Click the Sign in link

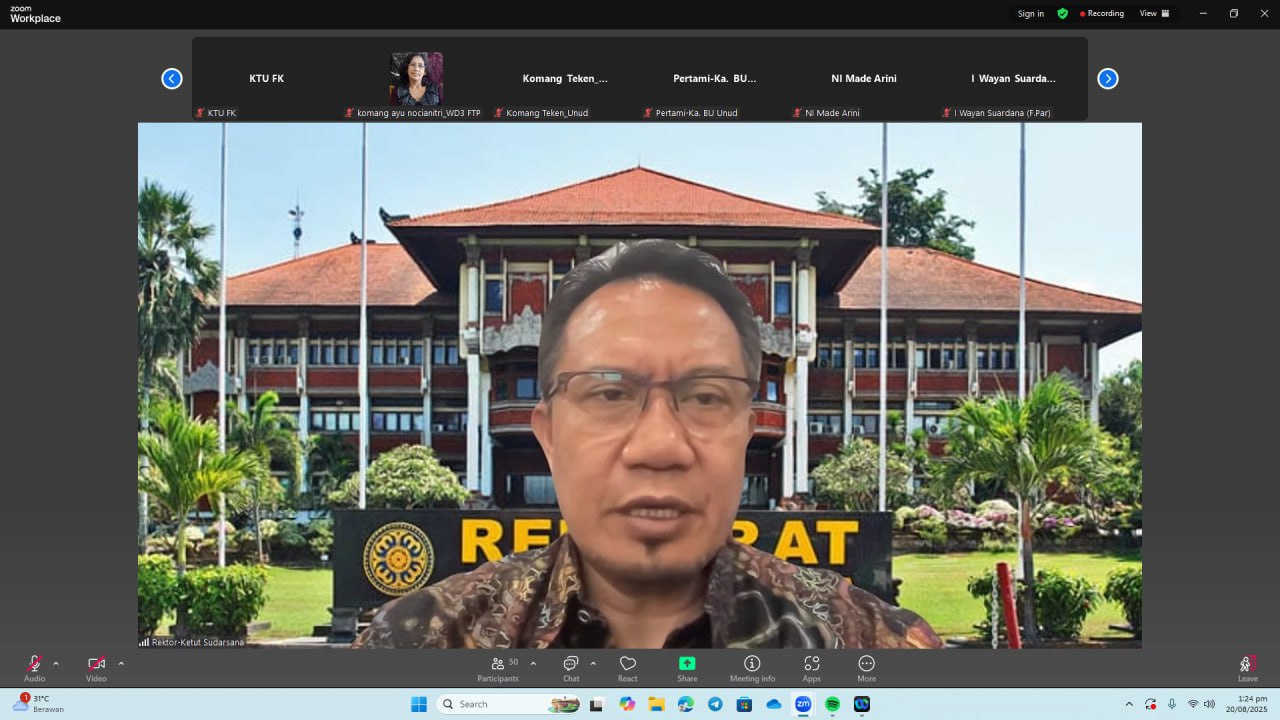click(x=1030, y=14)
